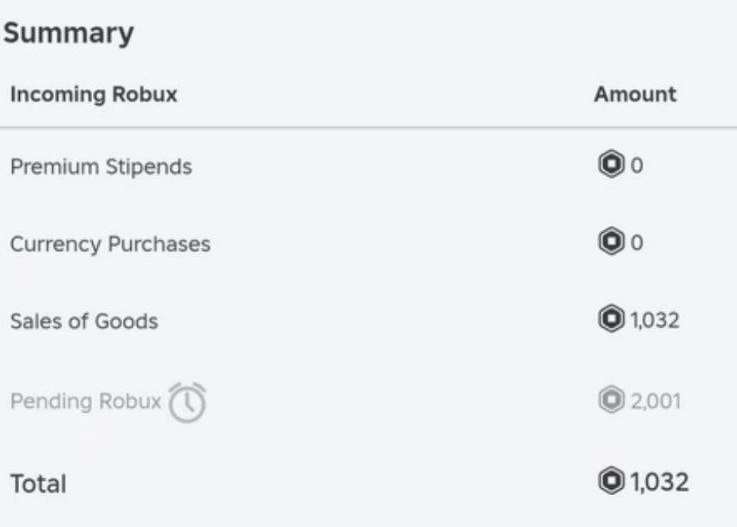Click the Robux icon next to Sales of Goods
The image size is (737, 527).
(x=611, y=318)
